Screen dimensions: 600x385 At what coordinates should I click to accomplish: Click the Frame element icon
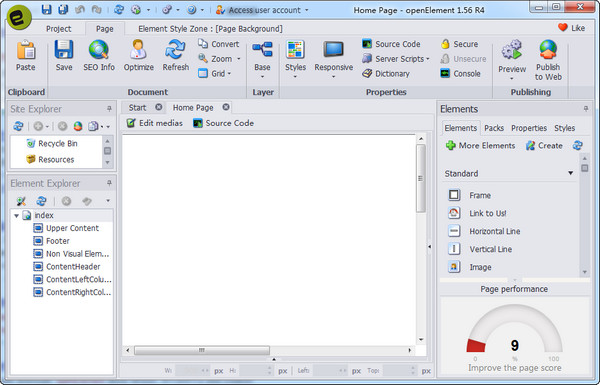pos(454,195)
